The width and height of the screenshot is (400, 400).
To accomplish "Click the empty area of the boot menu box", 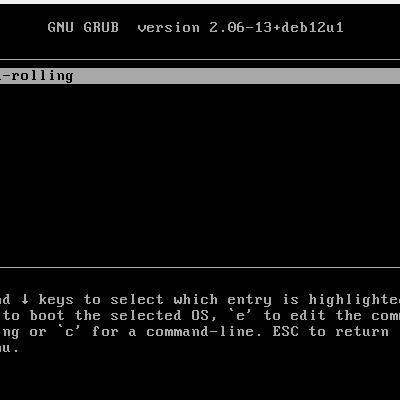I will click(200, 175).
